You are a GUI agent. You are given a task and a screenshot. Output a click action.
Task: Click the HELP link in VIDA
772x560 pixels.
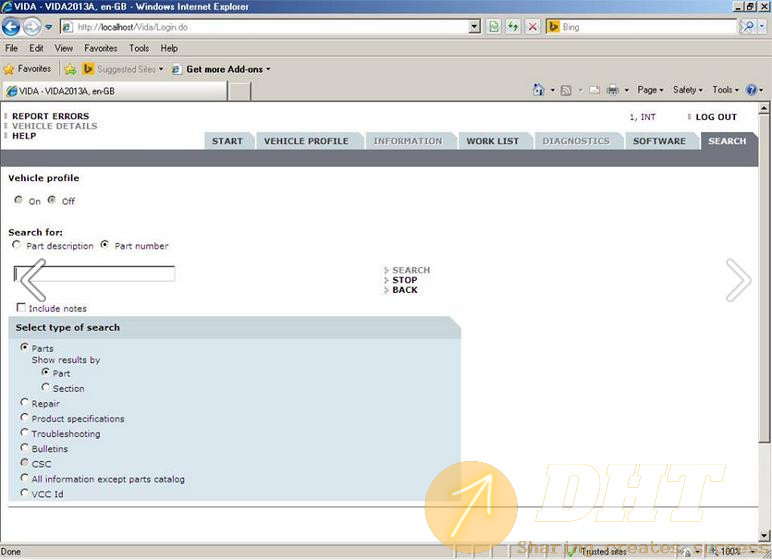[x=24, y=136]
